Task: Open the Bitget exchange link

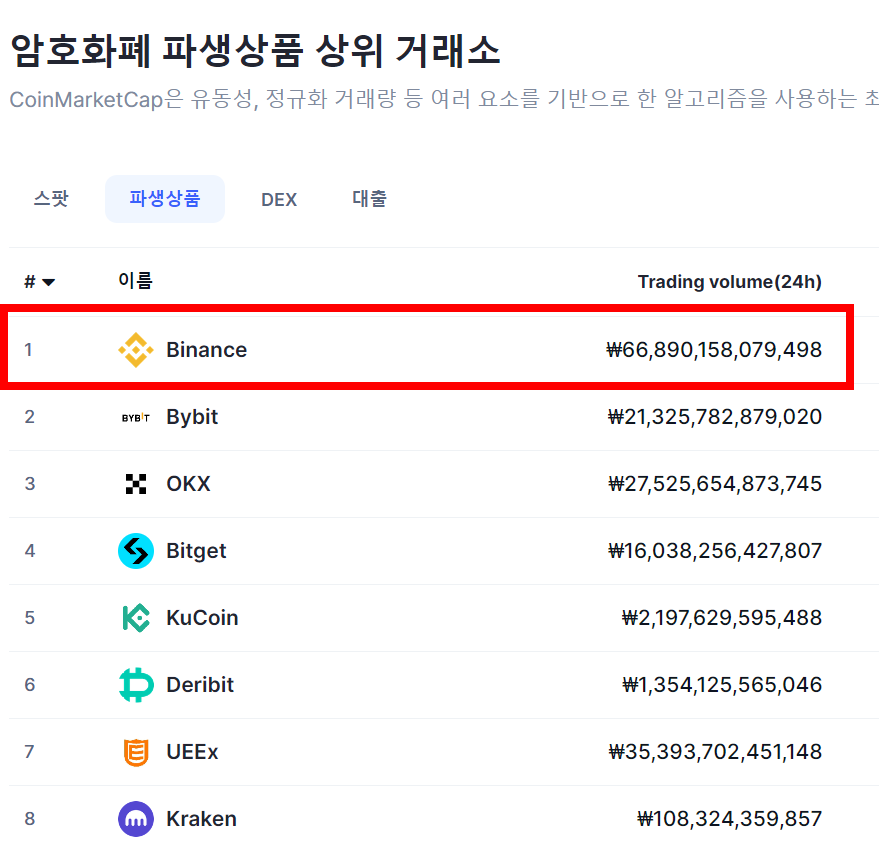Action: tap(196, 551)
